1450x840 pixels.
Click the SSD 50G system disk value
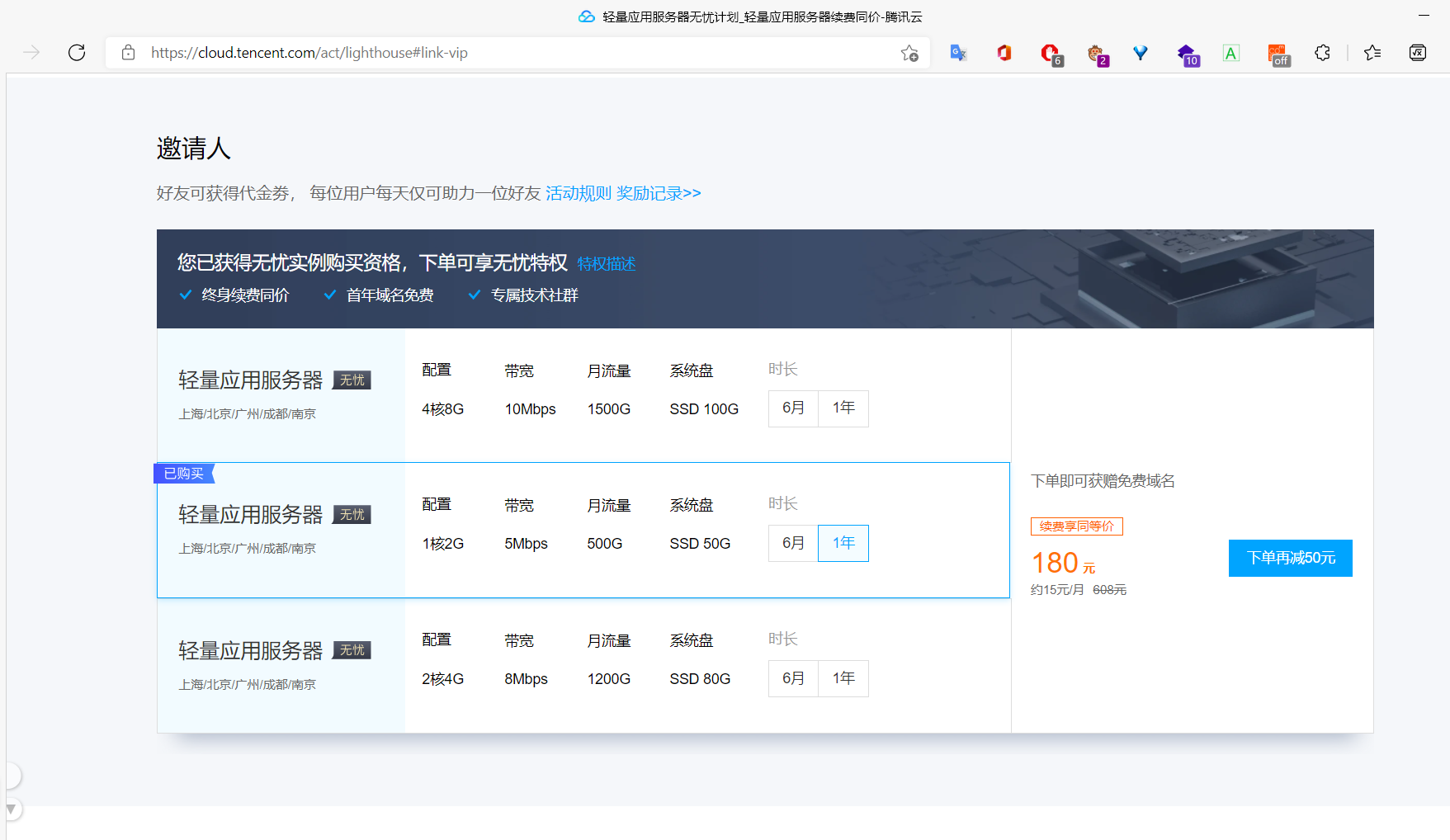click(x=700, y=544)
